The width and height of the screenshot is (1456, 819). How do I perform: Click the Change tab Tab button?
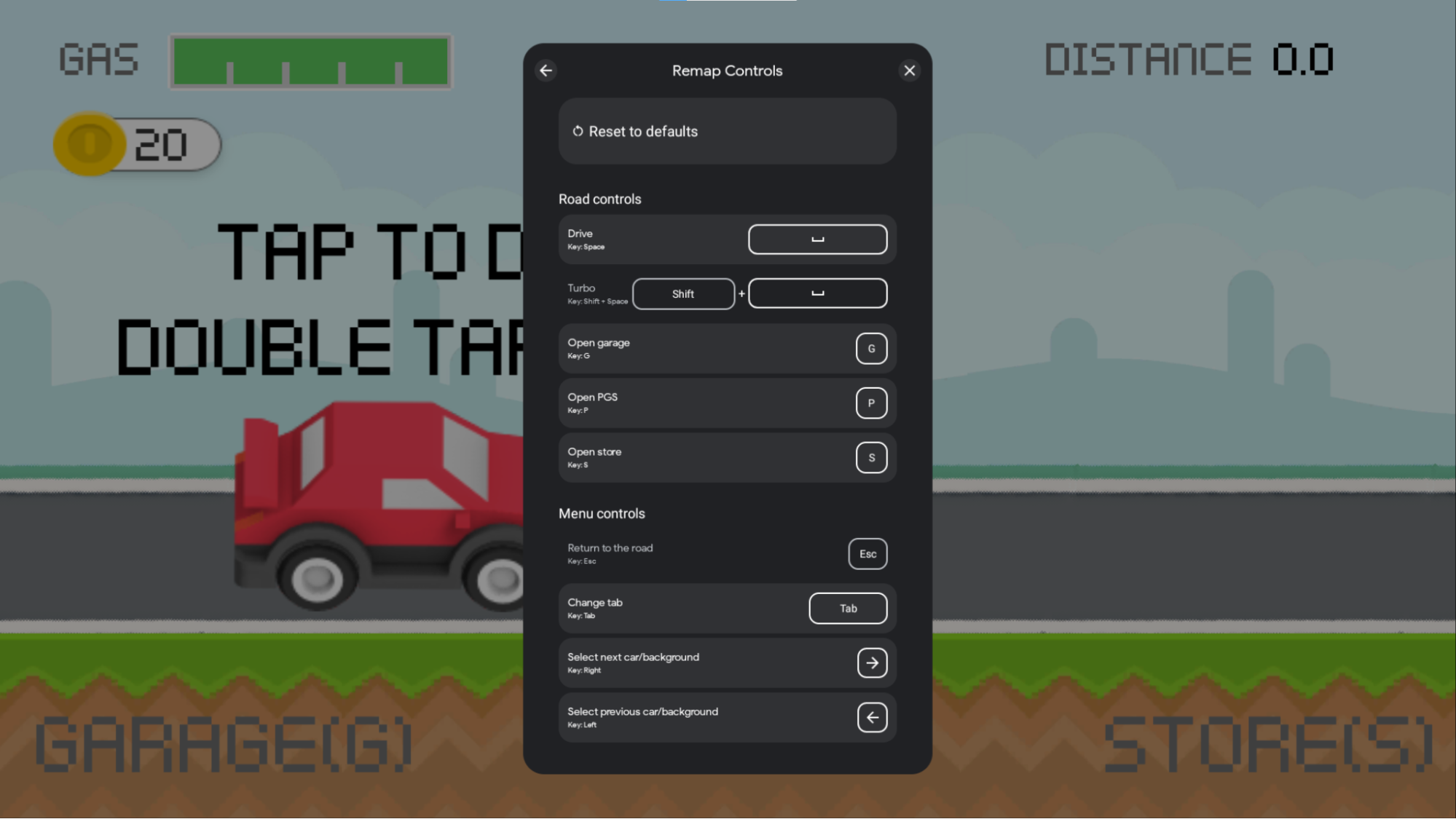[x=848, y=608]
